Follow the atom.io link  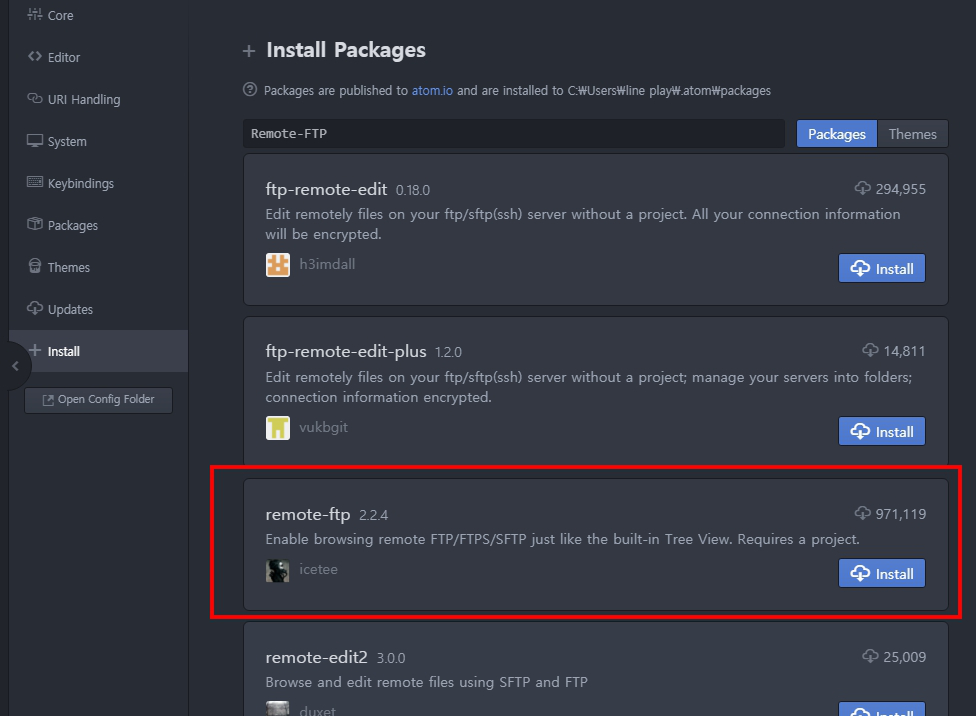(432, 91)
